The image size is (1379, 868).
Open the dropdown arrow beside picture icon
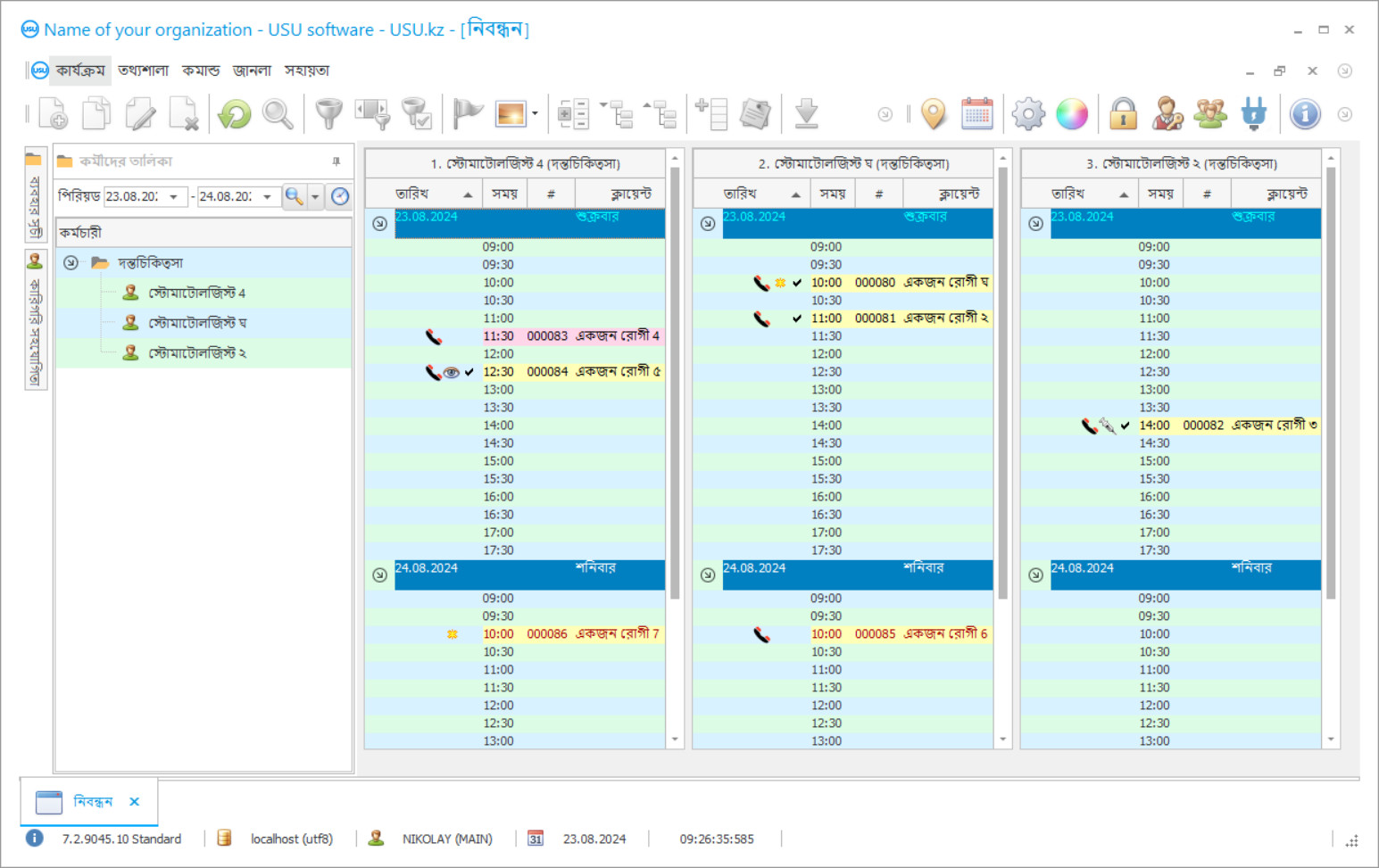coord(535,114)
